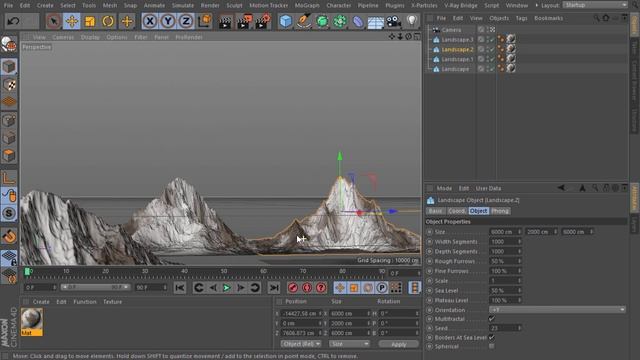
Task: Open the MoGraph menu
Action: 307,5
